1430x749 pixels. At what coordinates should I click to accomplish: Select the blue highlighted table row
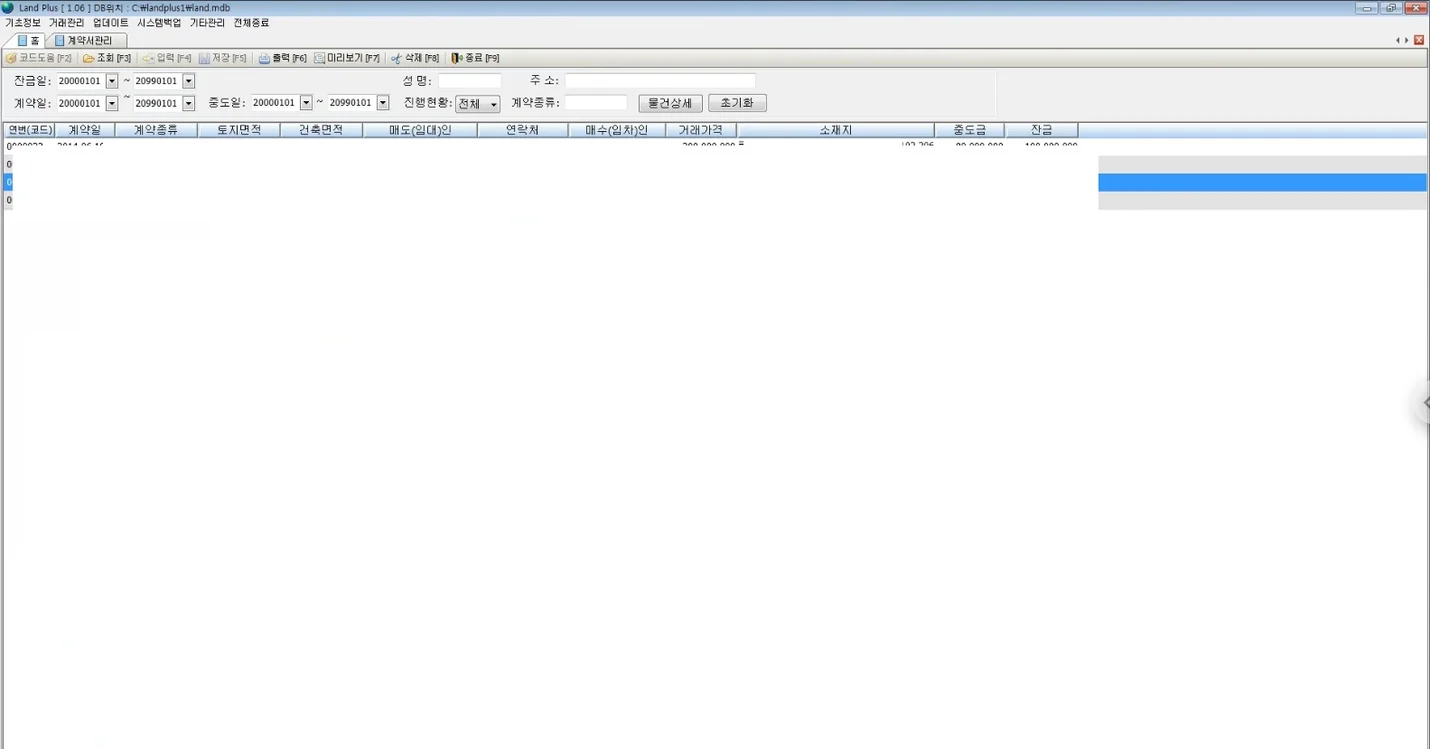click(715, 182)
